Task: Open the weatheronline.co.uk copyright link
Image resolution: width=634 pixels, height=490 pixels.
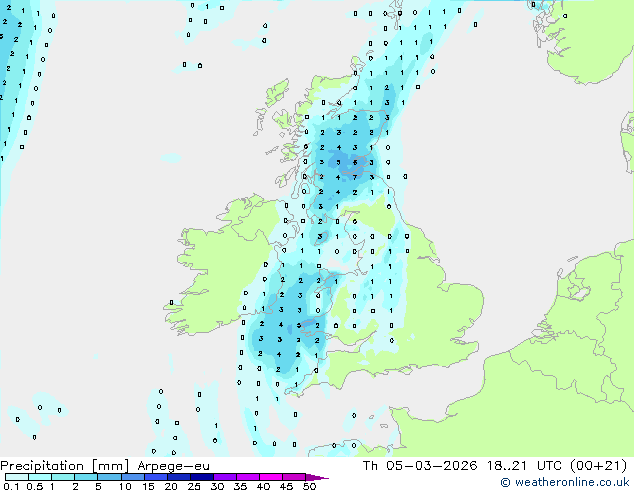Action: [x=565, y=482]
